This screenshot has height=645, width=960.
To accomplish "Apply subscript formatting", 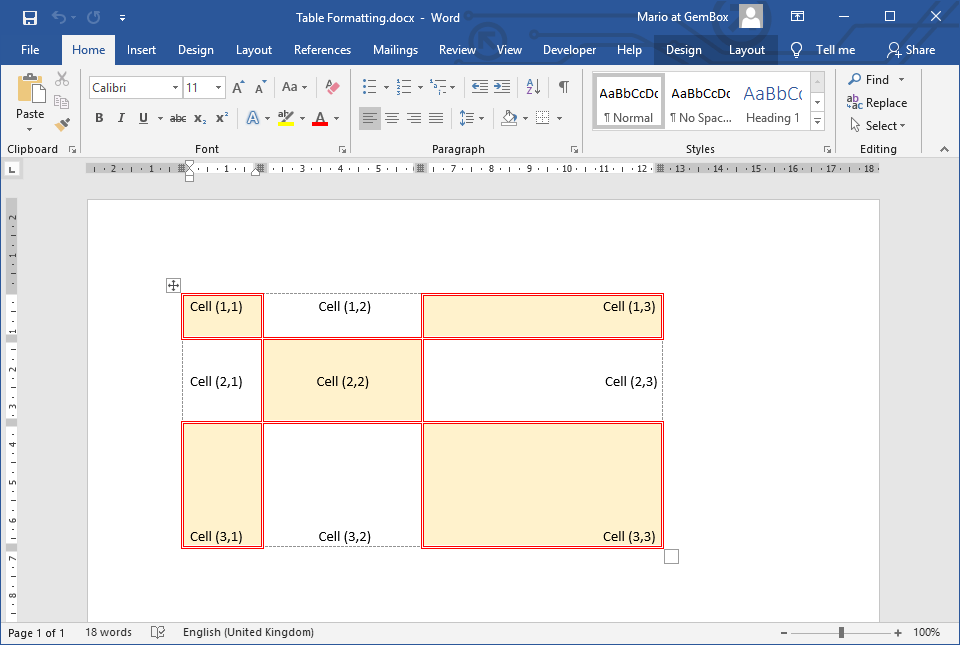I will (x=202, y=117).
